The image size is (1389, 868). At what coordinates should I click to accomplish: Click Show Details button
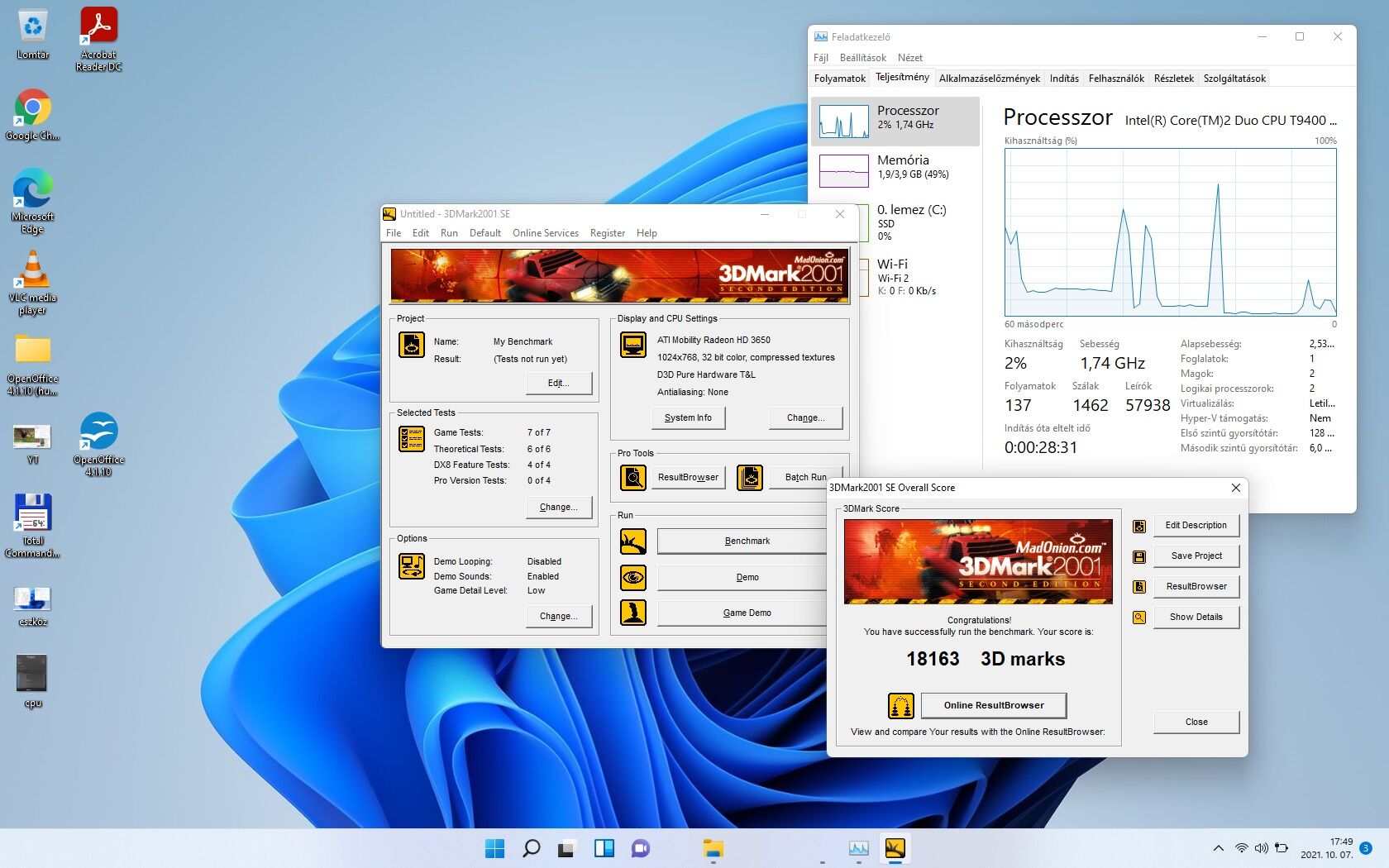[x=1196, y=617]
